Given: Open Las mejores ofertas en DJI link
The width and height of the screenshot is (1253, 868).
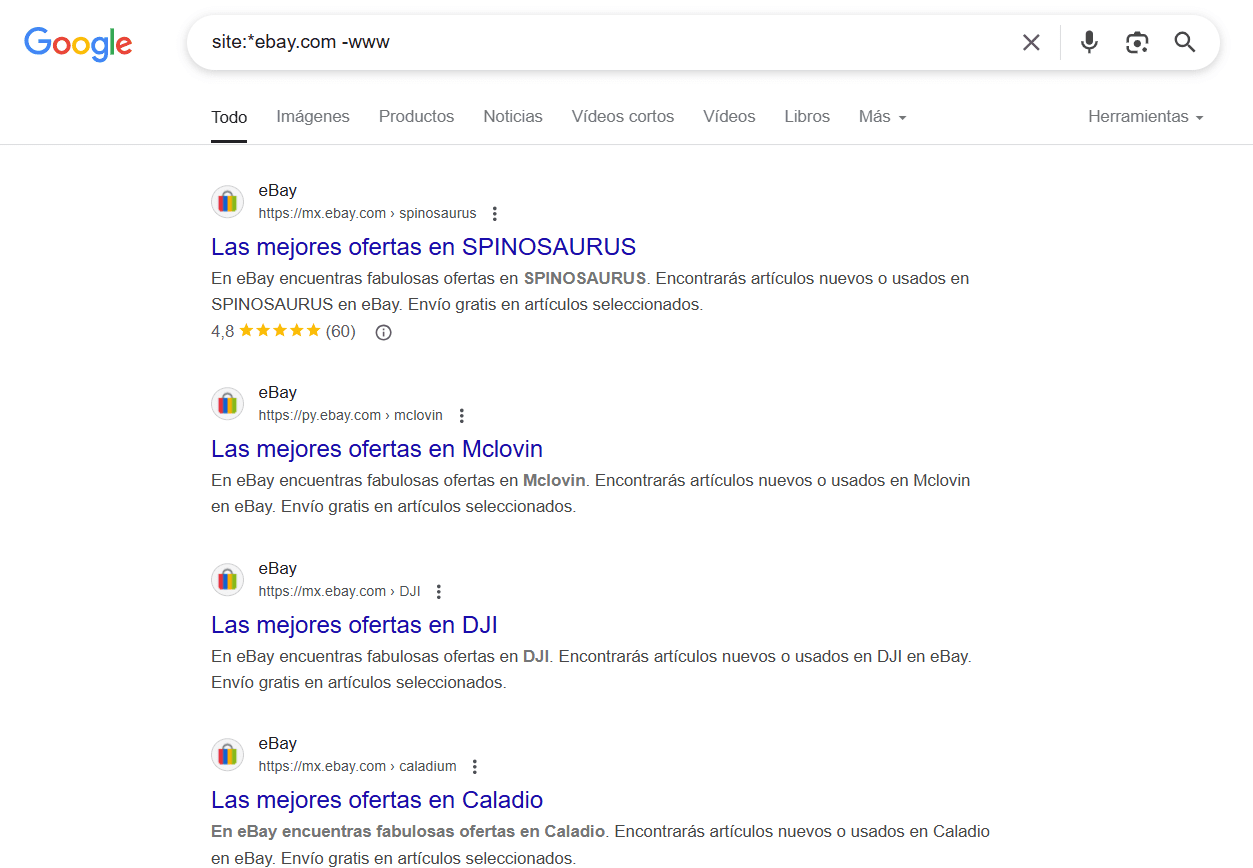Looking at the screenshot, I should coord(354,625).
